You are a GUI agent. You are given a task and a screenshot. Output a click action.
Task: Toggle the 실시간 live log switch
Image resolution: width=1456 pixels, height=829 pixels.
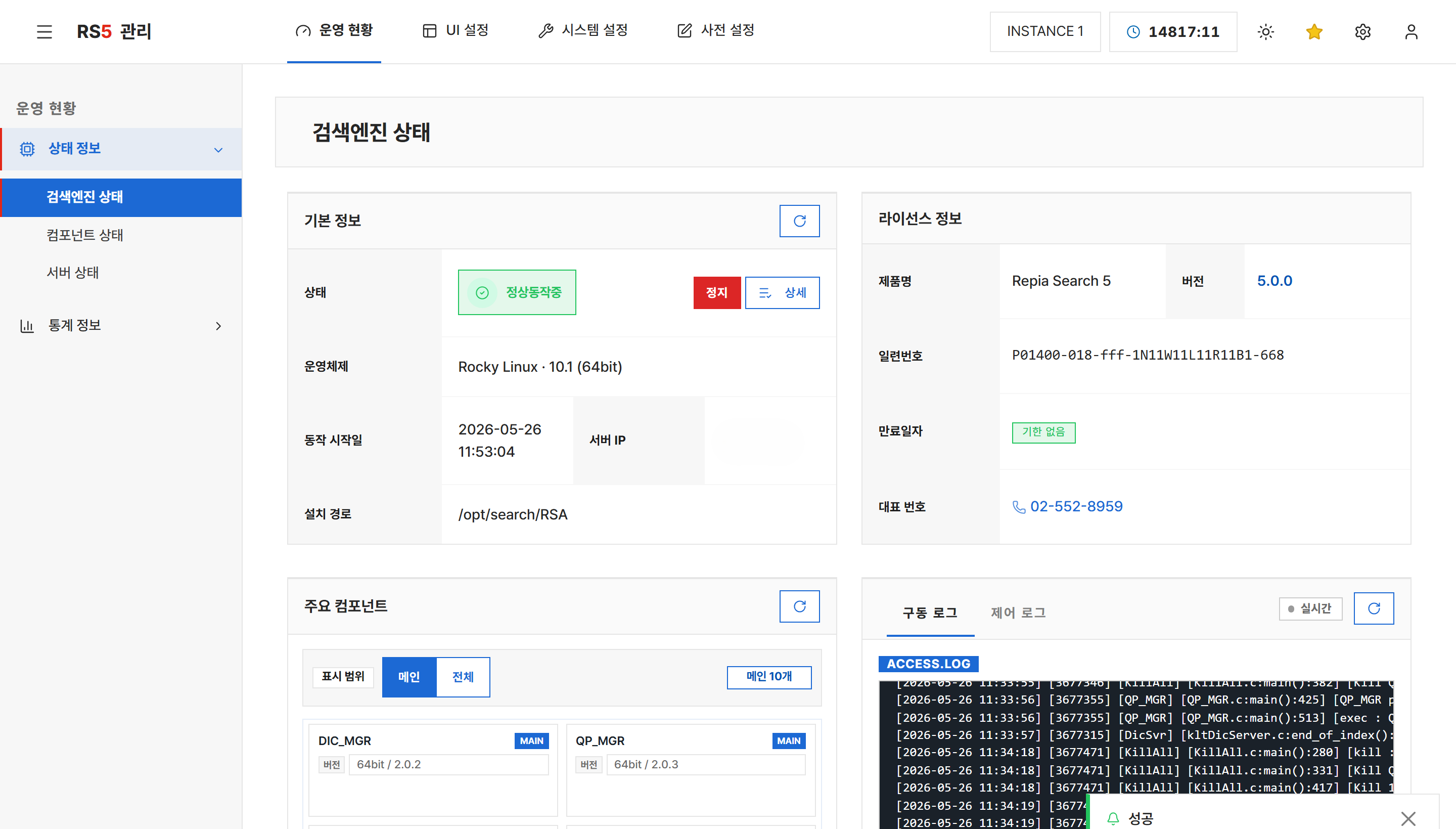pos(1310,608)
